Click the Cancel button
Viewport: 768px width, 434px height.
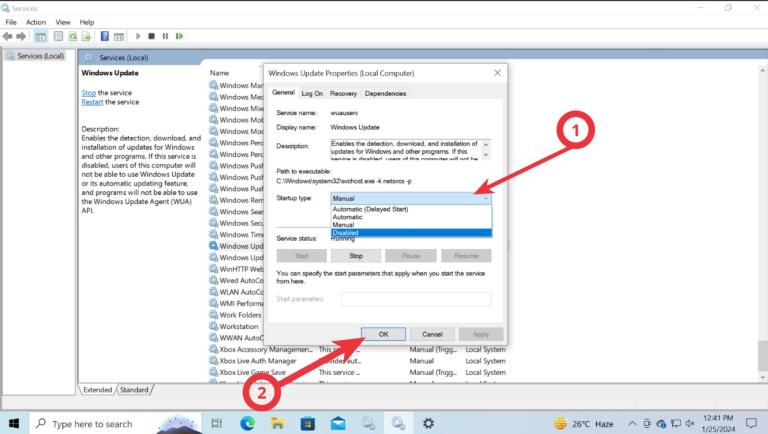pos(432,334)
